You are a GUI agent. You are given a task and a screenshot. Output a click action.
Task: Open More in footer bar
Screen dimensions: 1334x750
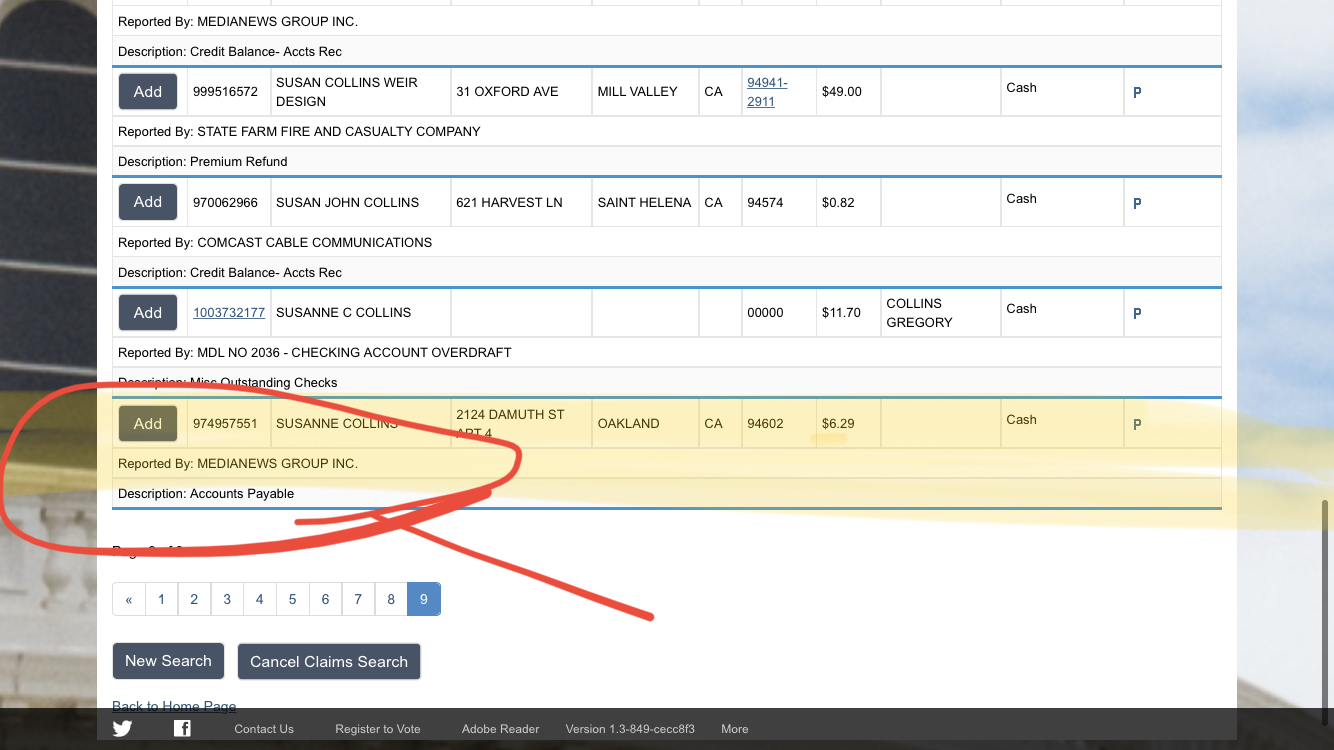click(735, 729)
